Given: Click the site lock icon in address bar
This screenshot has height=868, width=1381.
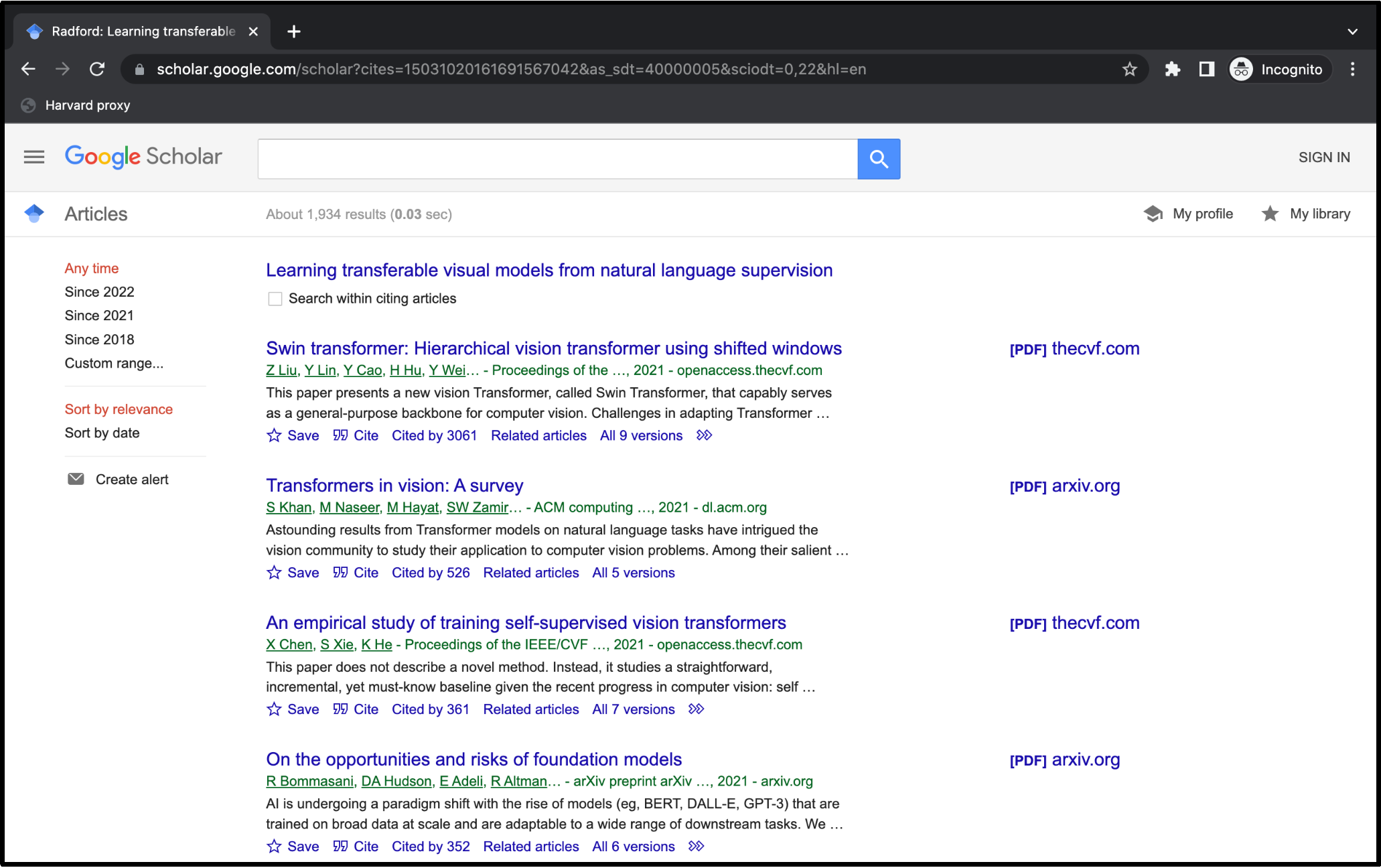Looking at the screenshot, I should coord(139,69).
